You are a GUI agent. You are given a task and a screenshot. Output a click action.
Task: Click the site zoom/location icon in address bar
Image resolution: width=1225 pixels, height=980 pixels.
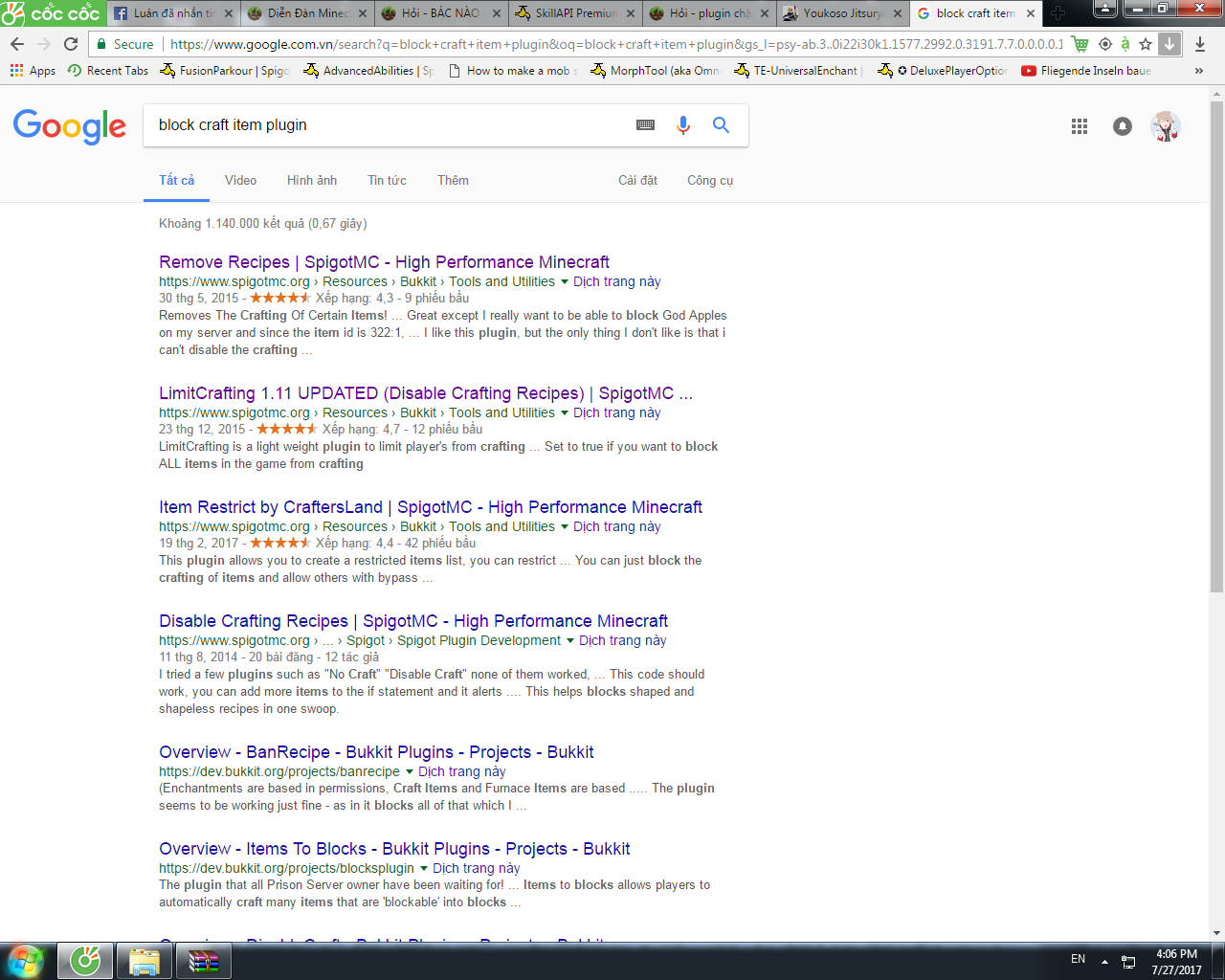tap(1105, 44)
